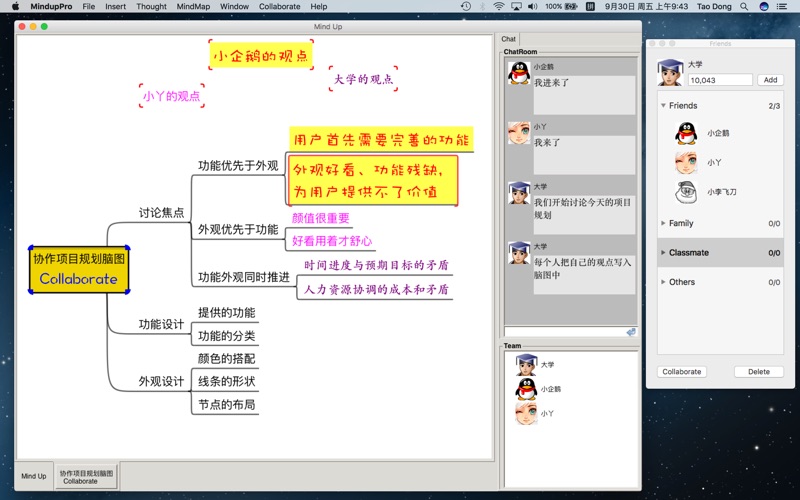Click the friend ID field showing 10,043
800x500 pixels.
tap(720, 80)
